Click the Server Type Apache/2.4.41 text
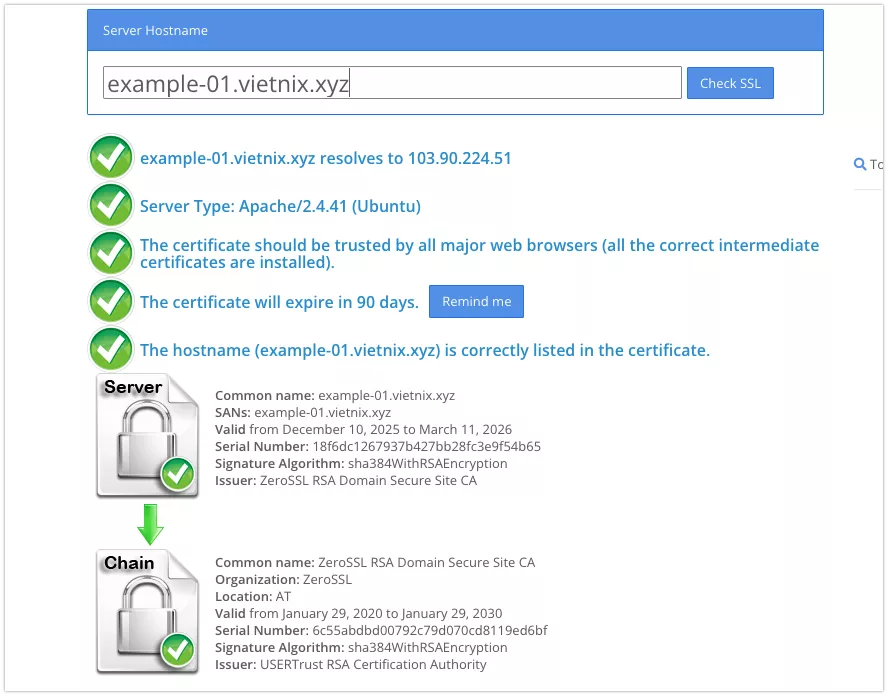The height and width of the screenshot is (696, 888). pos(280,206)
